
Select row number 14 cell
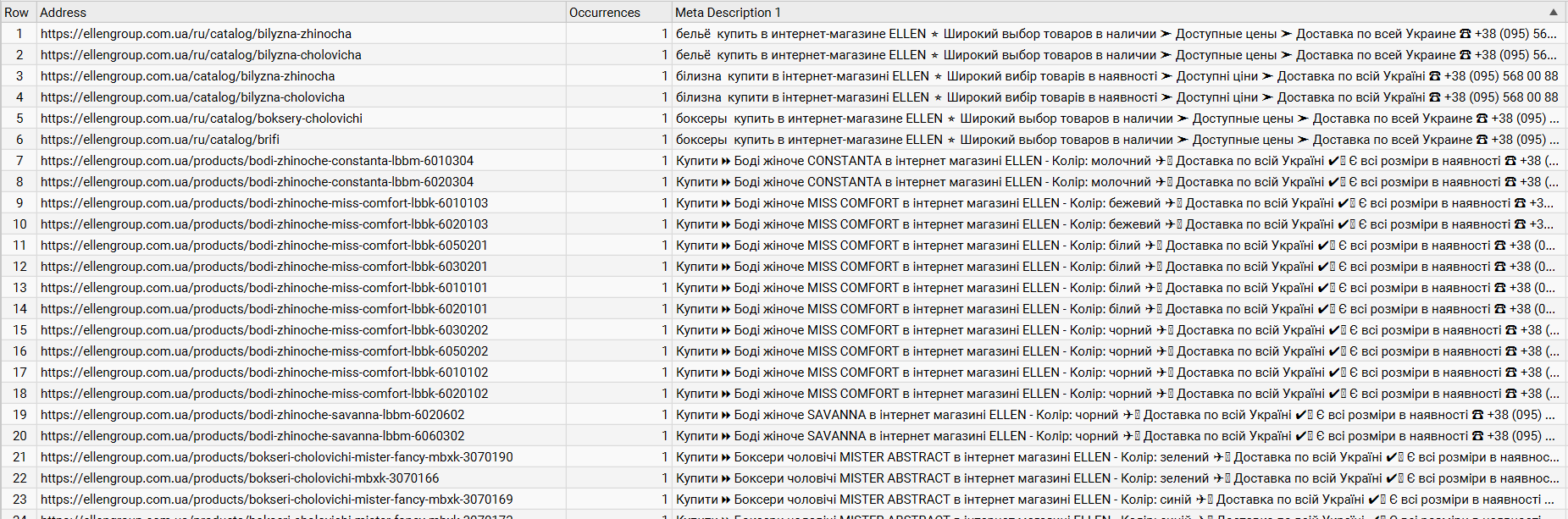[x=19, y=309]
